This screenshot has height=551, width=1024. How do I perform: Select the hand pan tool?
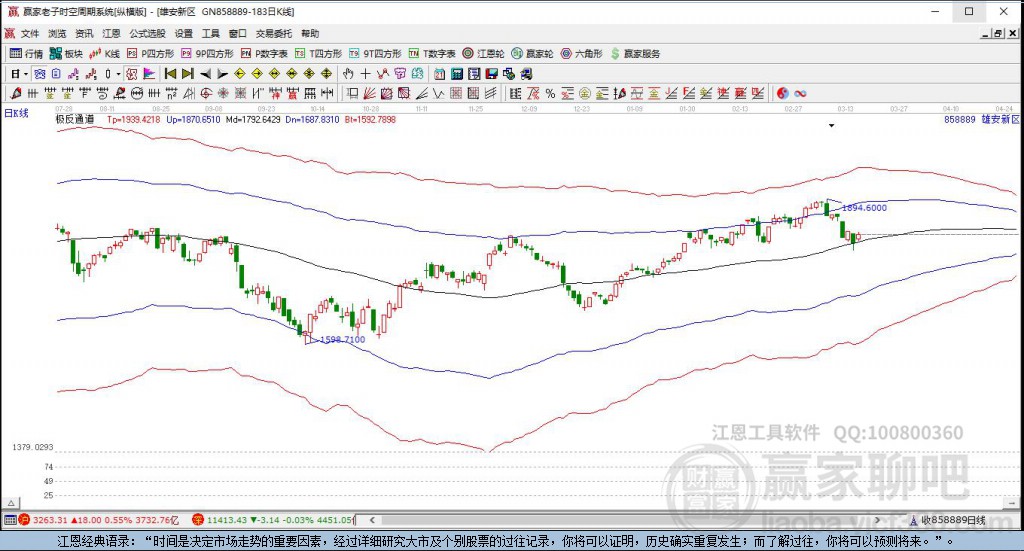348,74
